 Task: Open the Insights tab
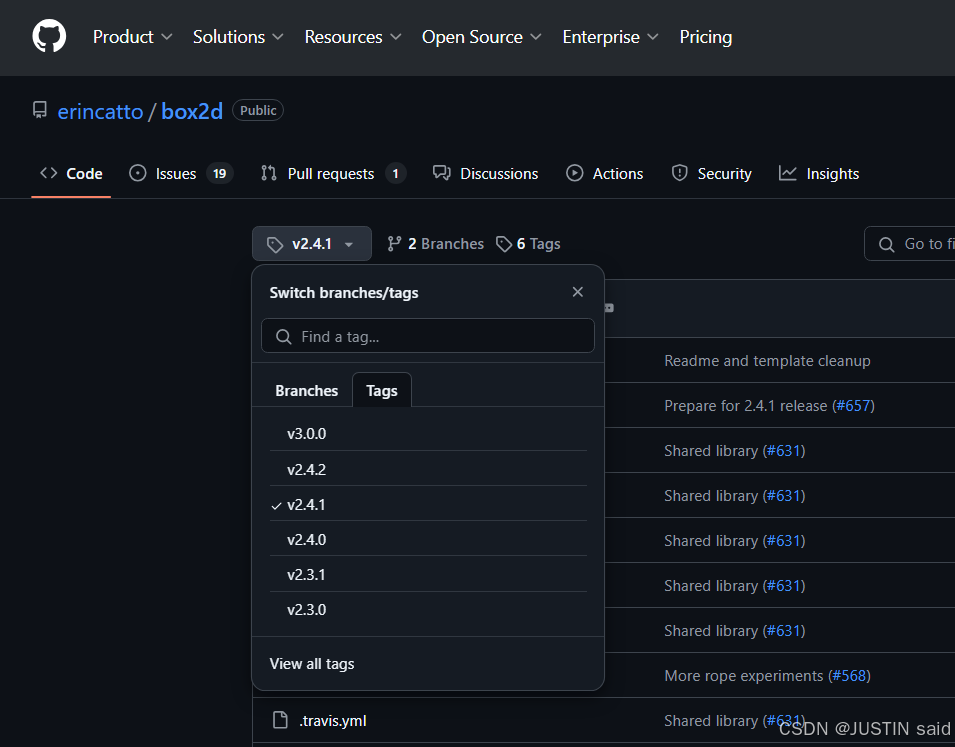click(819, 174)
